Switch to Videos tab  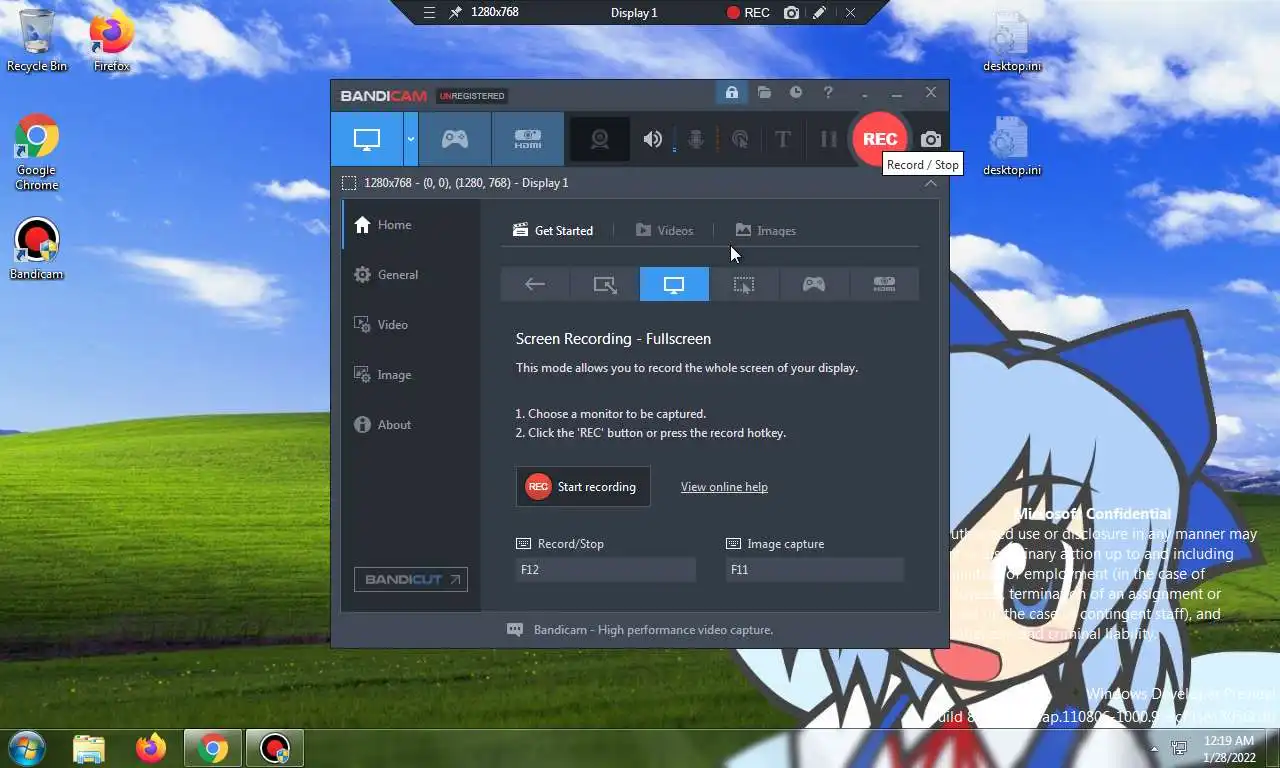click(x=664, y=231)
